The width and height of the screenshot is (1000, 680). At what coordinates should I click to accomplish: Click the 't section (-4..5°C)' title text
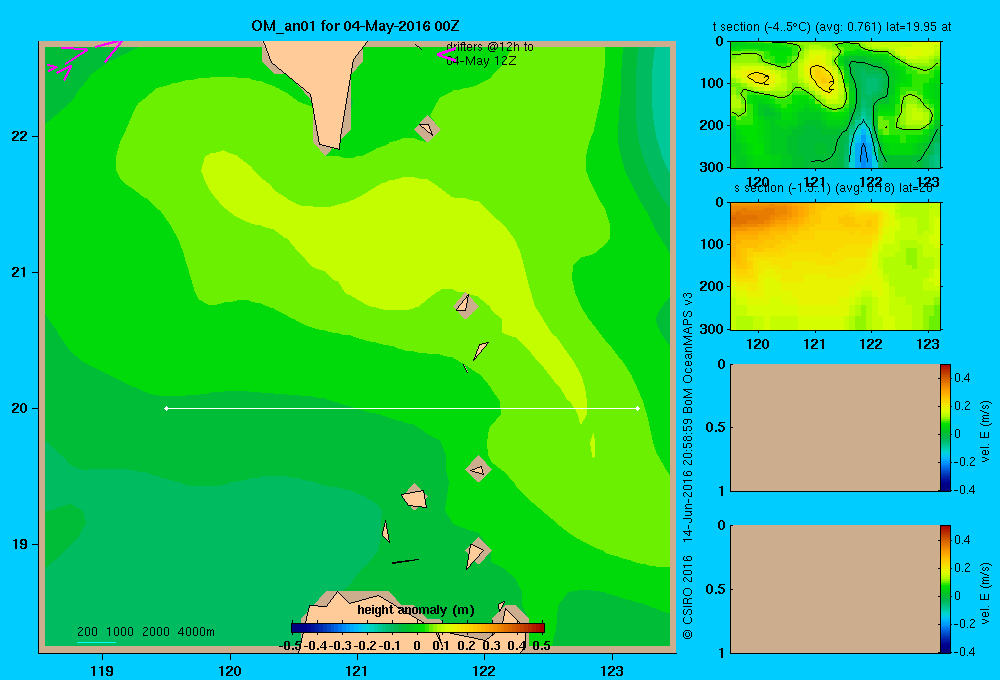point(832,27)
